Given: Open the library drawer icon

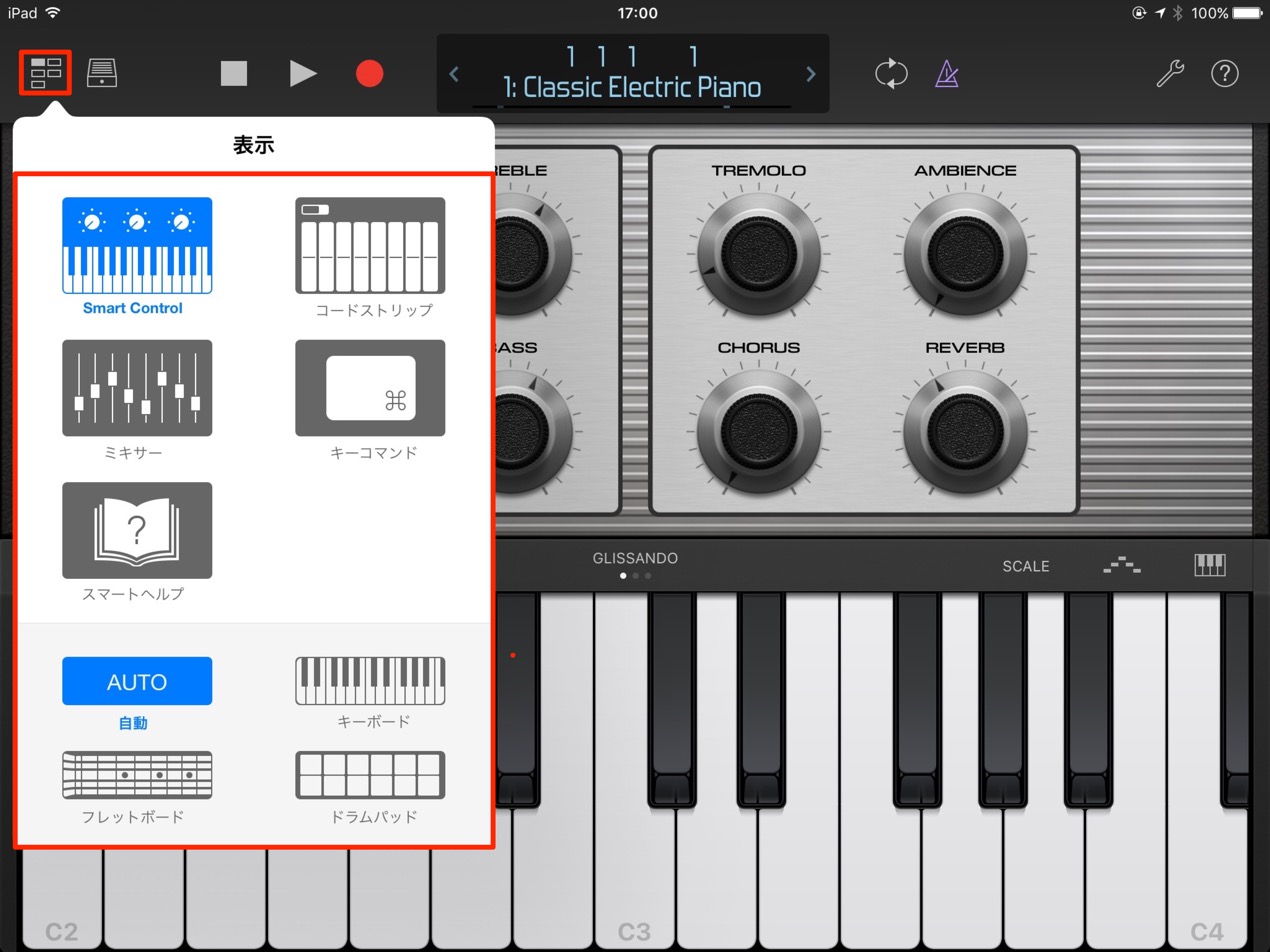Looking at the screenshot, I should click(102, 73).
